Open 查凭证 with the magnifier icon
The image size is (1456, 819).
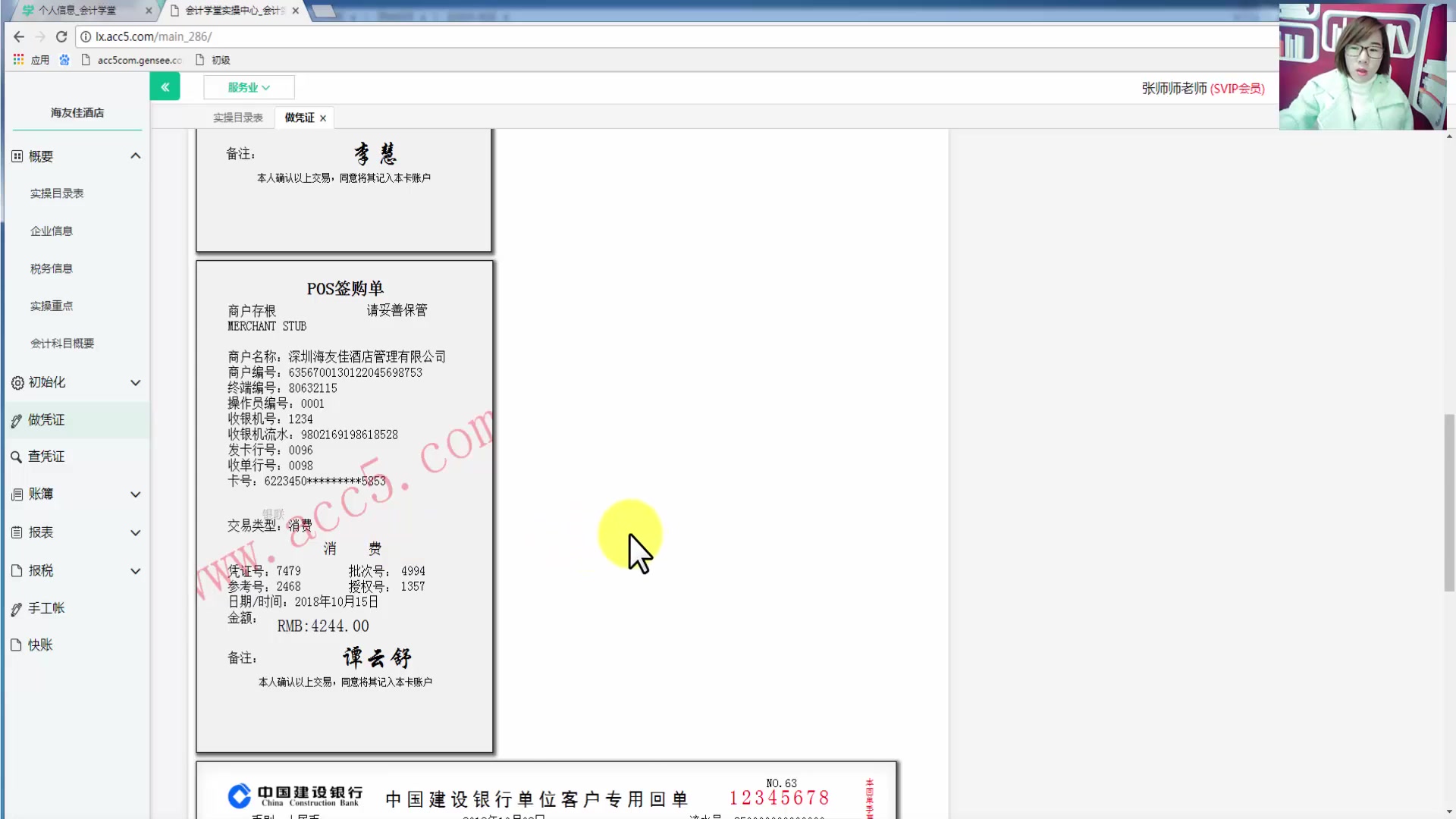pos(17,457)
